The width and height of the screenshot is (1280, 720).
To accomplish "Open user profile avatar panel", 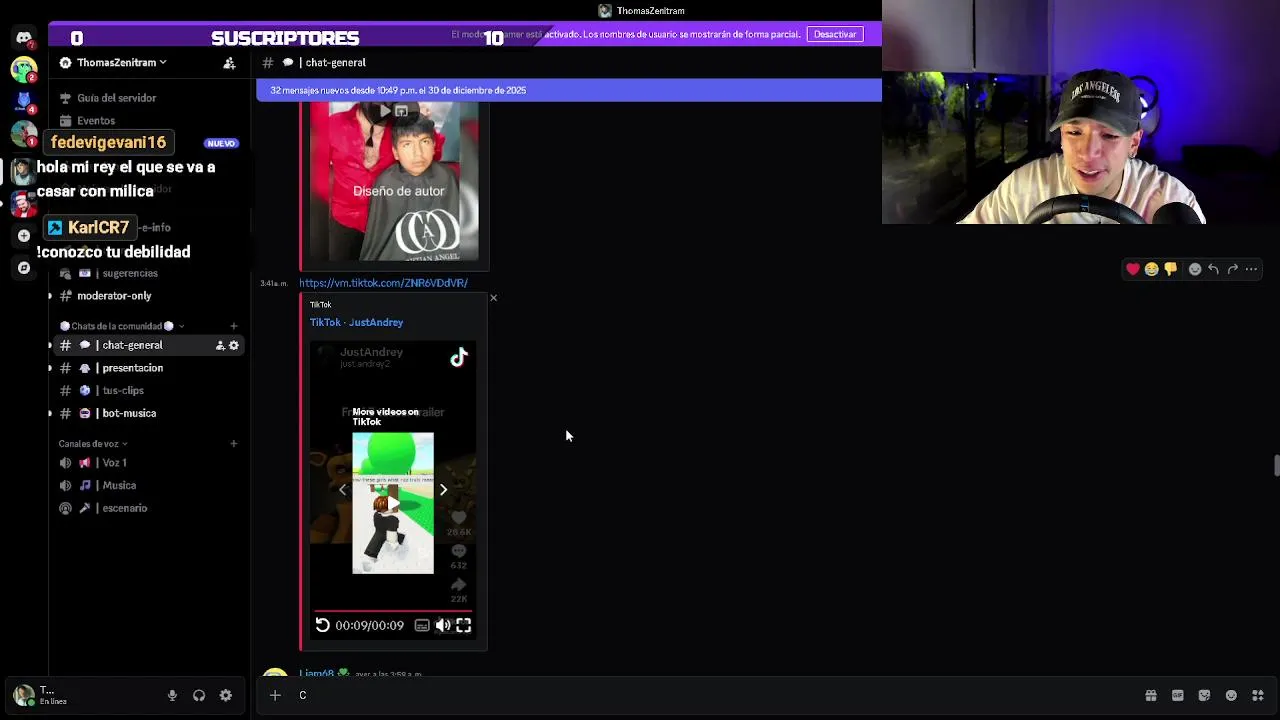I will tap(40, 696).
